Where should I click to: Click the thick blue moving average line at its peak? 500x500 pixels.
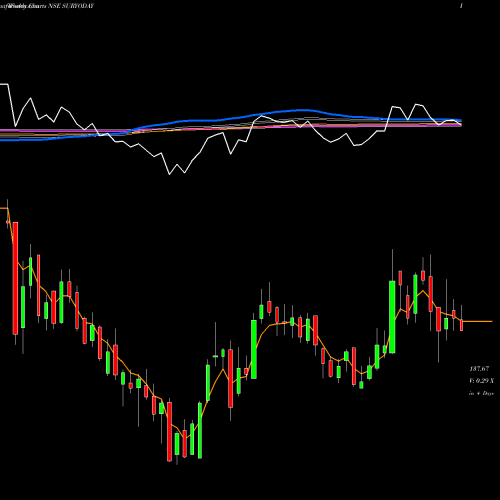pyautogui.click(x=303, y=110)
